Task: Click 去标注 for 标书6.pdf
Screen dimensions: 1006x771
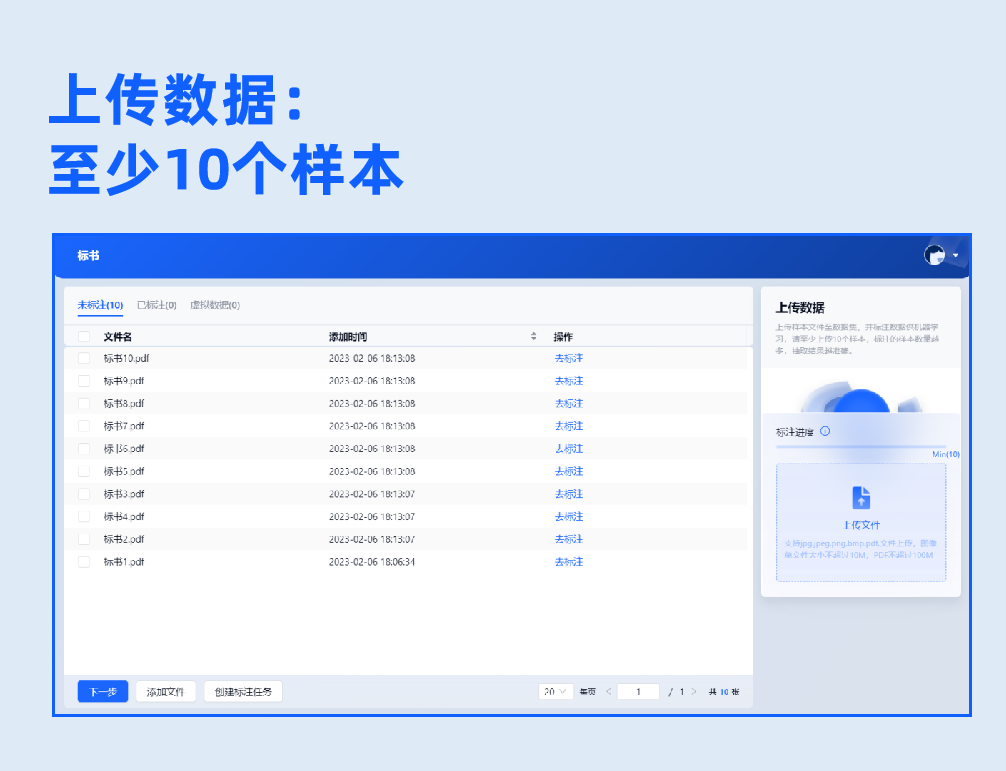Action: (x=568, y=448)
